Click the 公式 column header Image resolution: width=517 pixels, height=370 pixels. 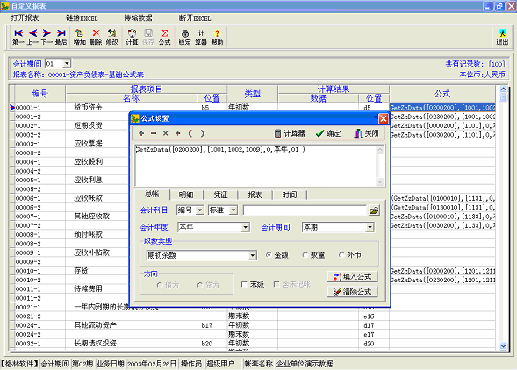[442, 94]
